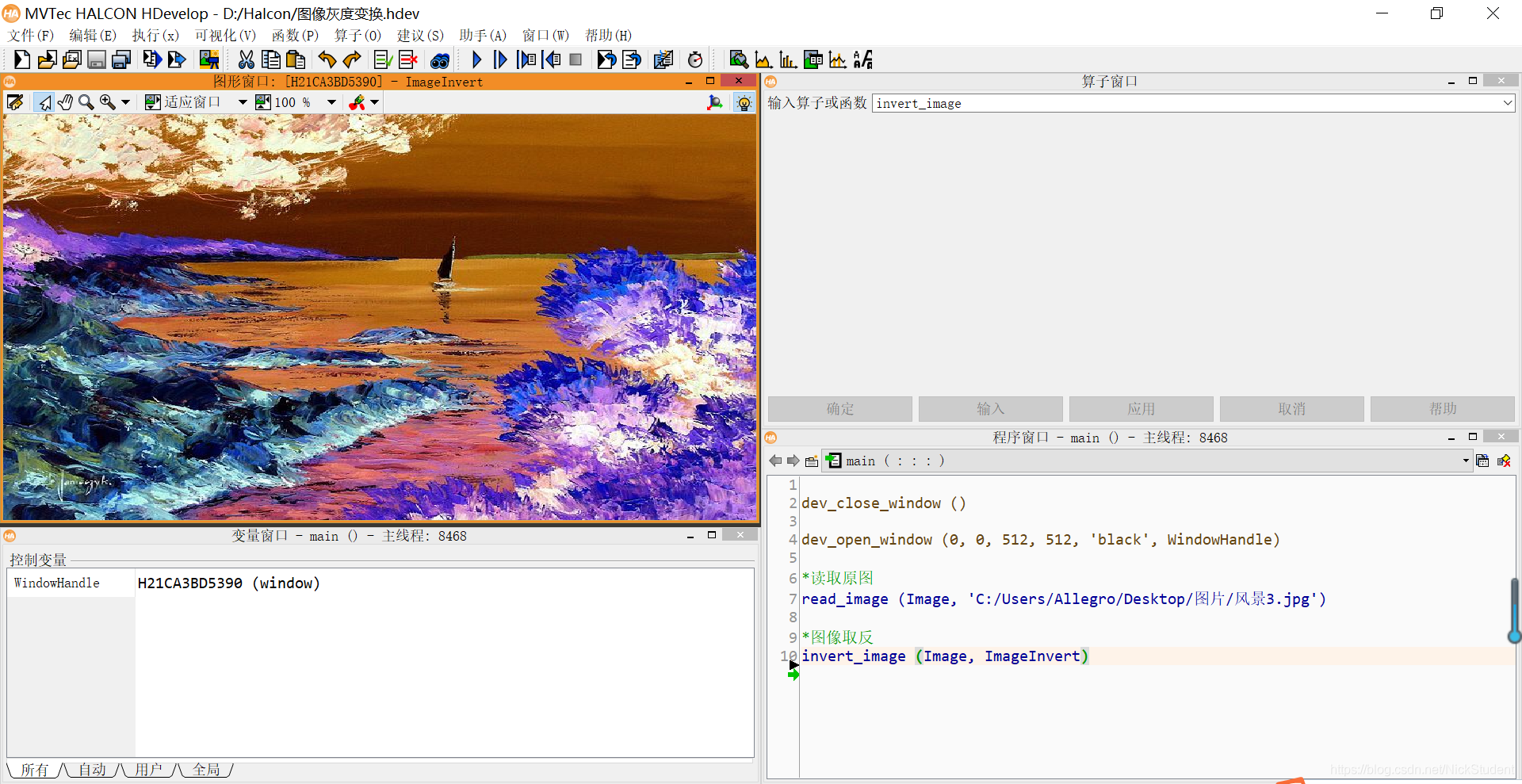This screenshot has height=784, width=1522.
Task: Click the 取消 button in operator window
Action: point(1292,409)
